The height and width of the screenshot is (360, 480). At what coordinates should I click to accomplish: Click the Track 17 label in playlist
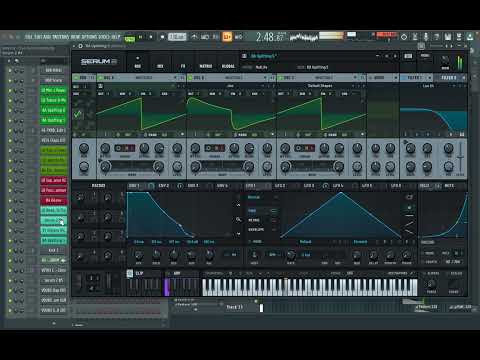pos(235,307)
